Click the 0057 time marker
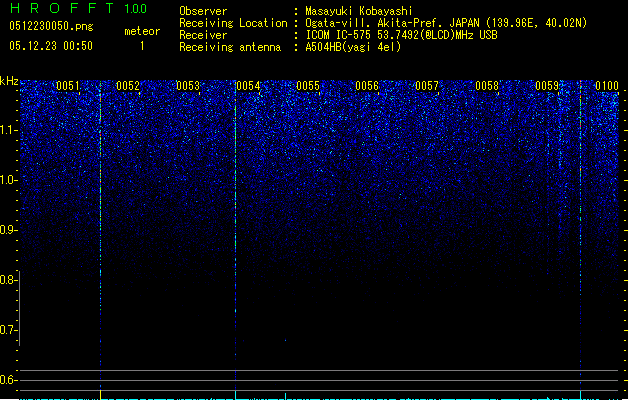Image resolution: width=629 pixels, height=400 pixels. pos(427,86)
